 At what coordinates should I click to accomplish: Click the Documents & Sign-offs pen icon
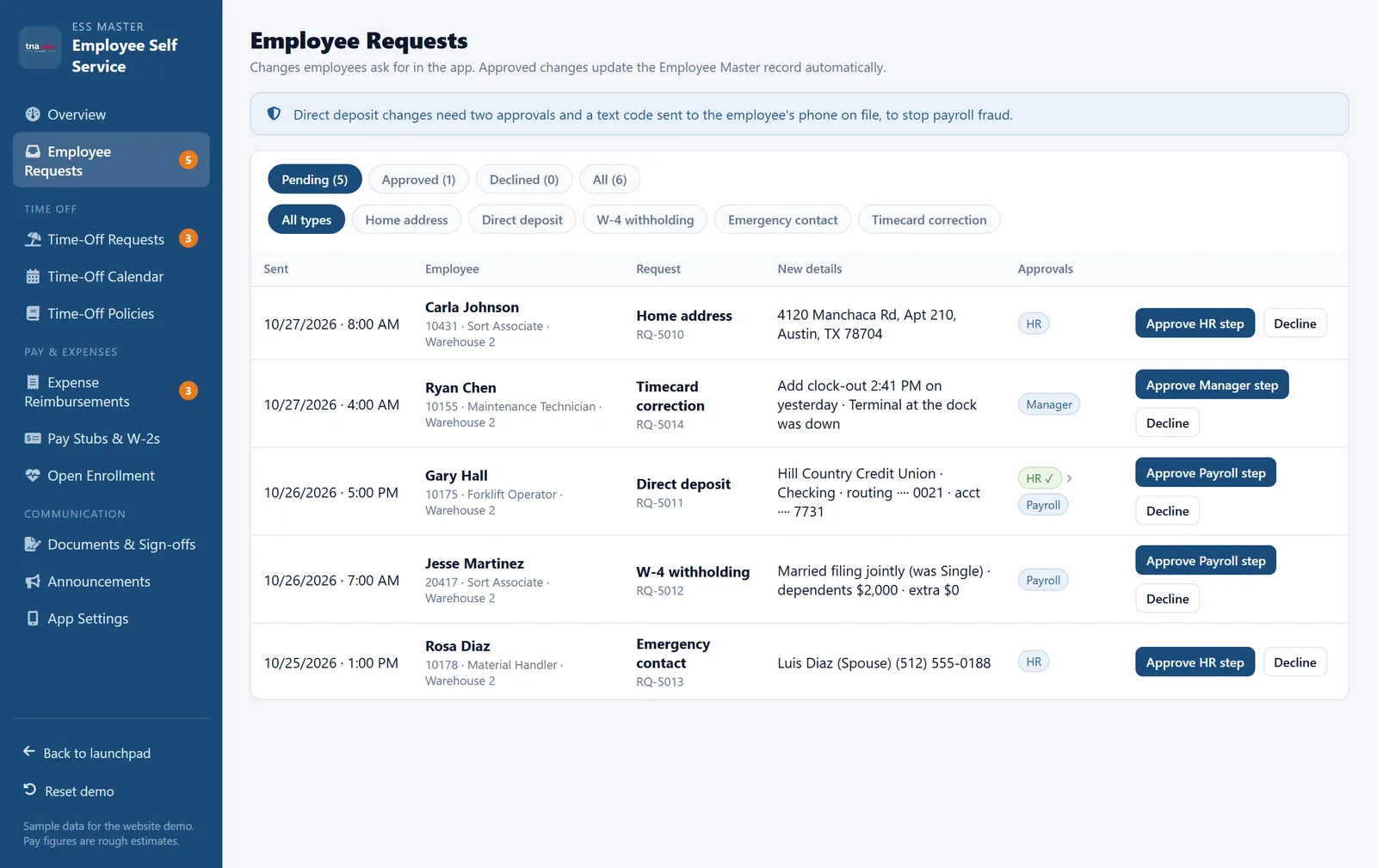click(x=33, y=544)
